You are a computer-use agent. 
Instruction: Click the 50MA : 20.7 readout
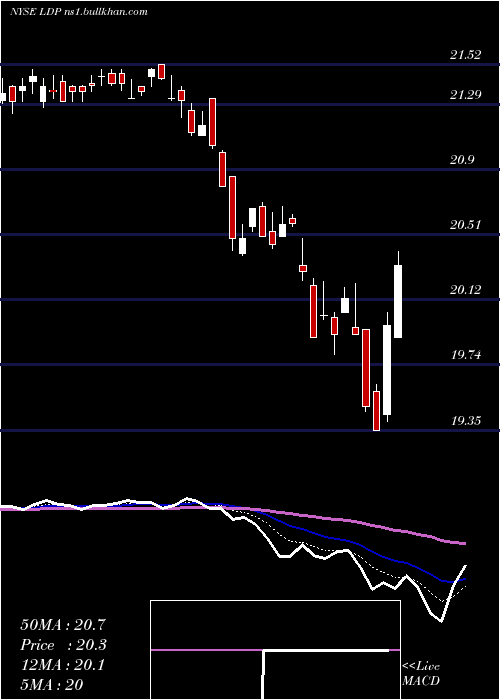[x=63, y=625]
